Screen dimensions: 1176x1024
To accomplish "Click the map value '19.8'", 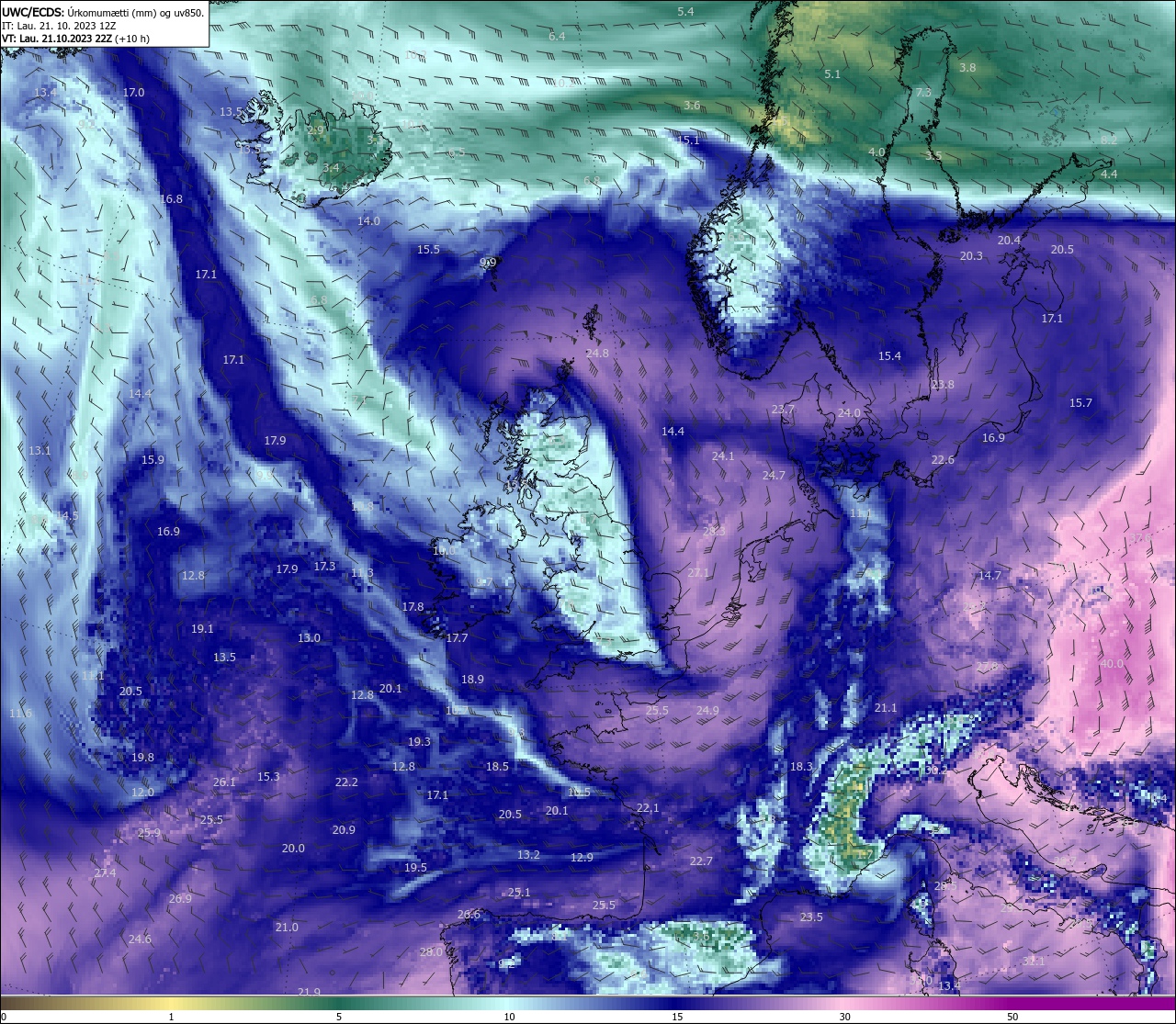I will [142, 758].
